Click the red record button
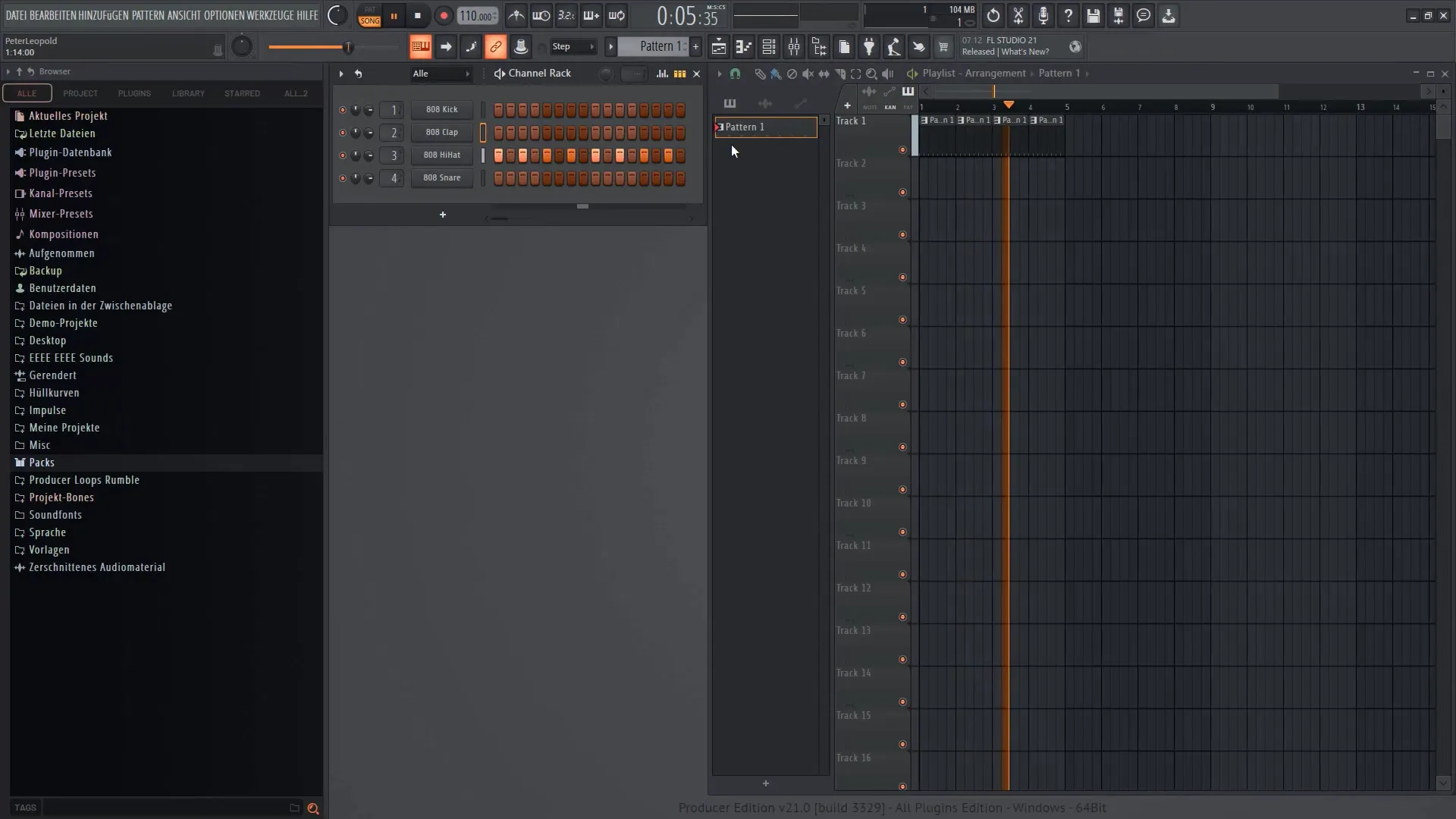 pos(444,16)
